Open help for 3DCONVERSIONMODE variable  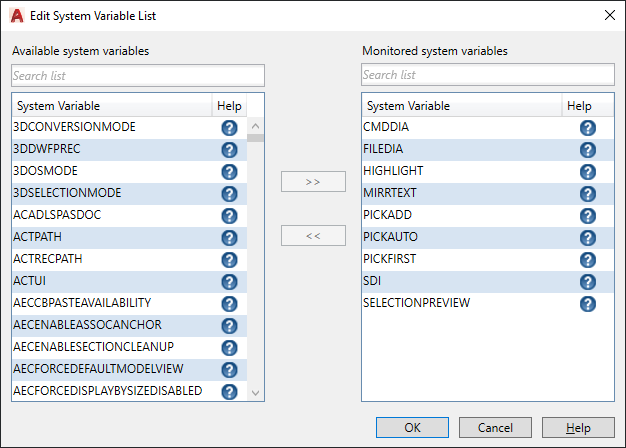point(229,128)
